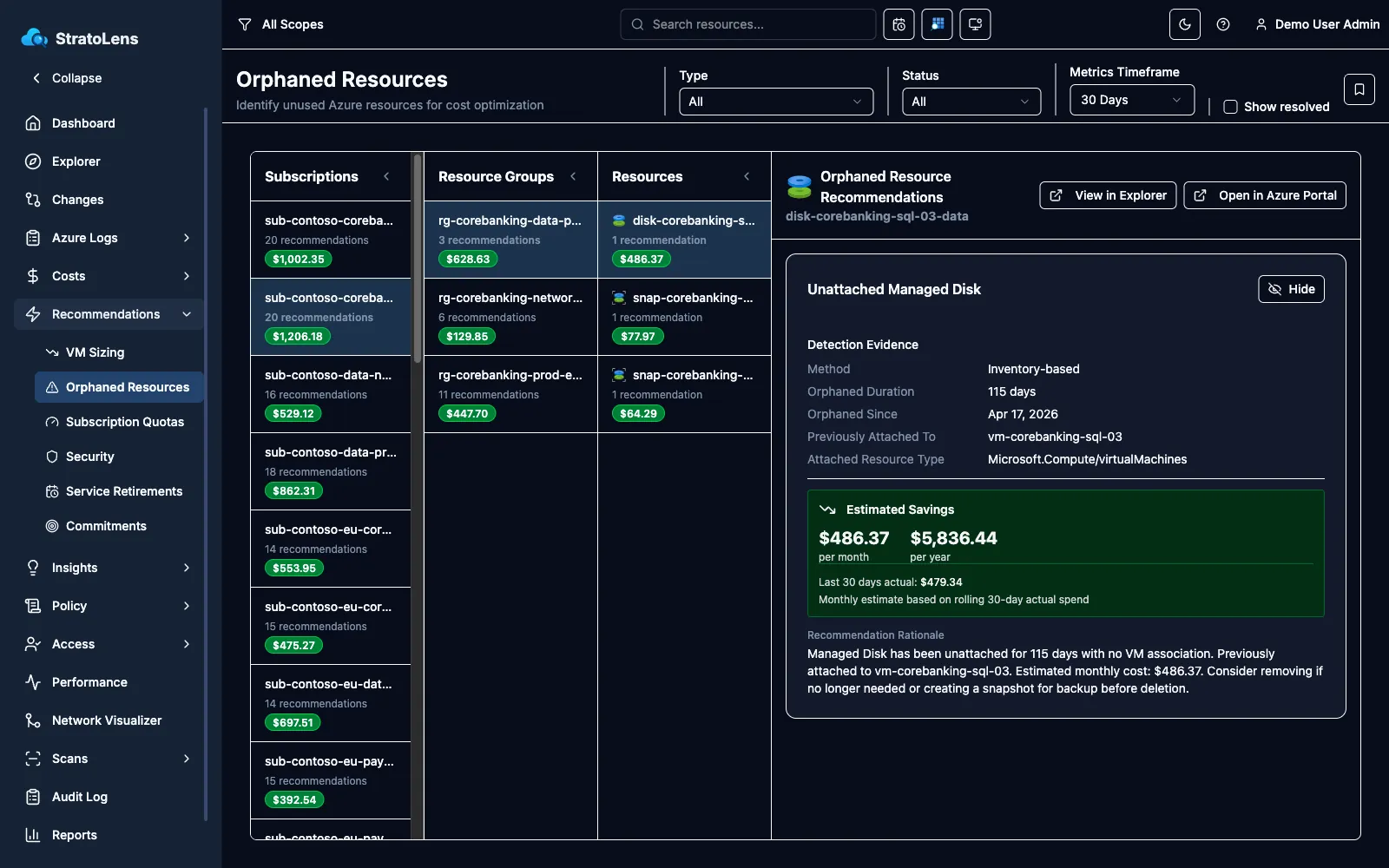1389x868 pixels.
Task: Click the help question mark icon
Action: [1223, 24]
